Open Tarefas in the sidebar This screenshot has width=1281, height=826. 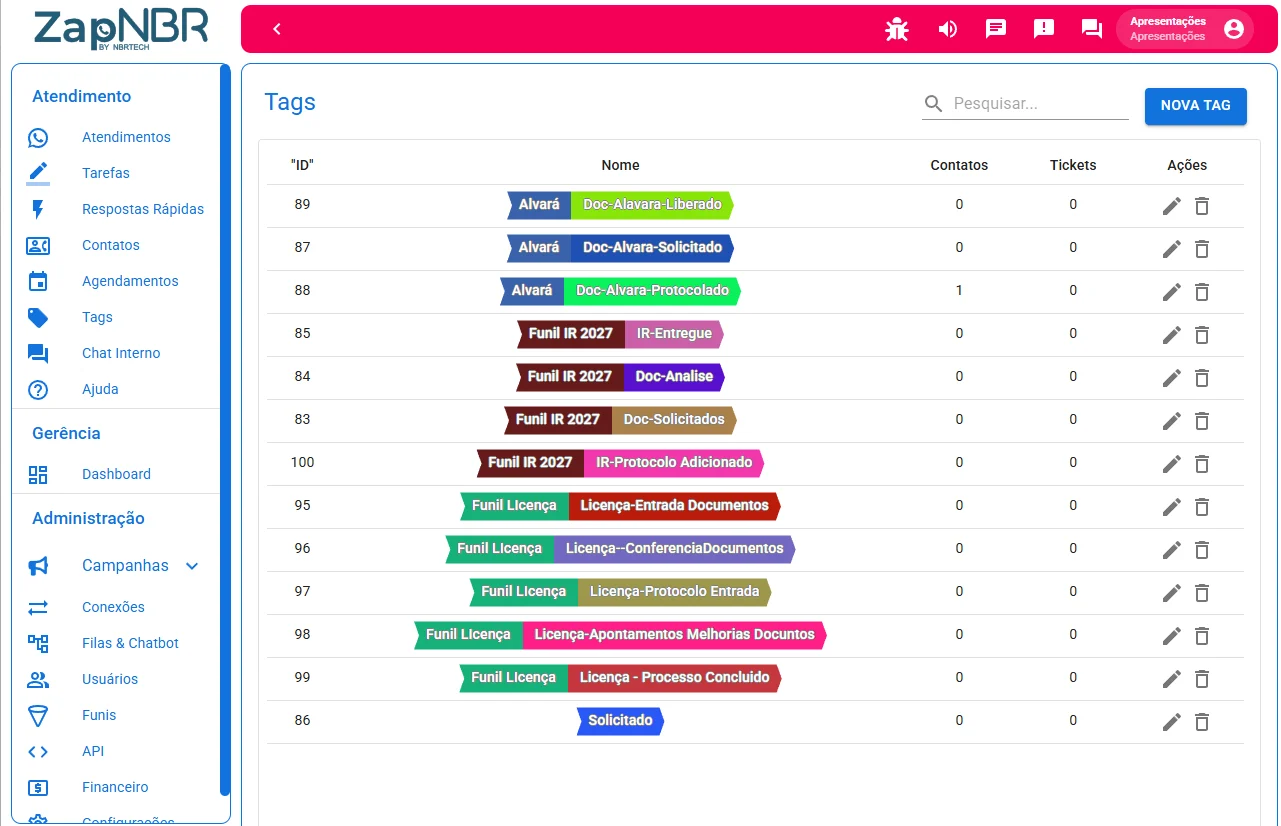click(x=106, y=173)
